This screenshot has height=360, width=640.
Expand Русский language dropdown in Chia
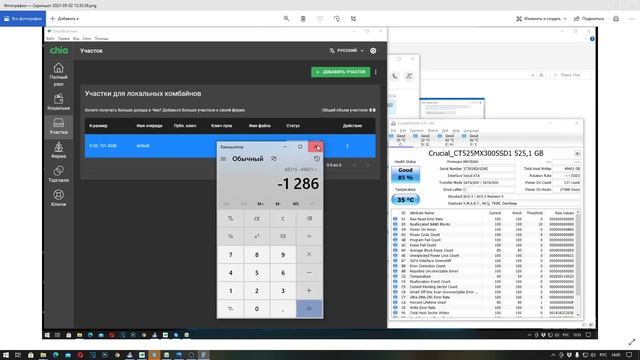[346, 51]
